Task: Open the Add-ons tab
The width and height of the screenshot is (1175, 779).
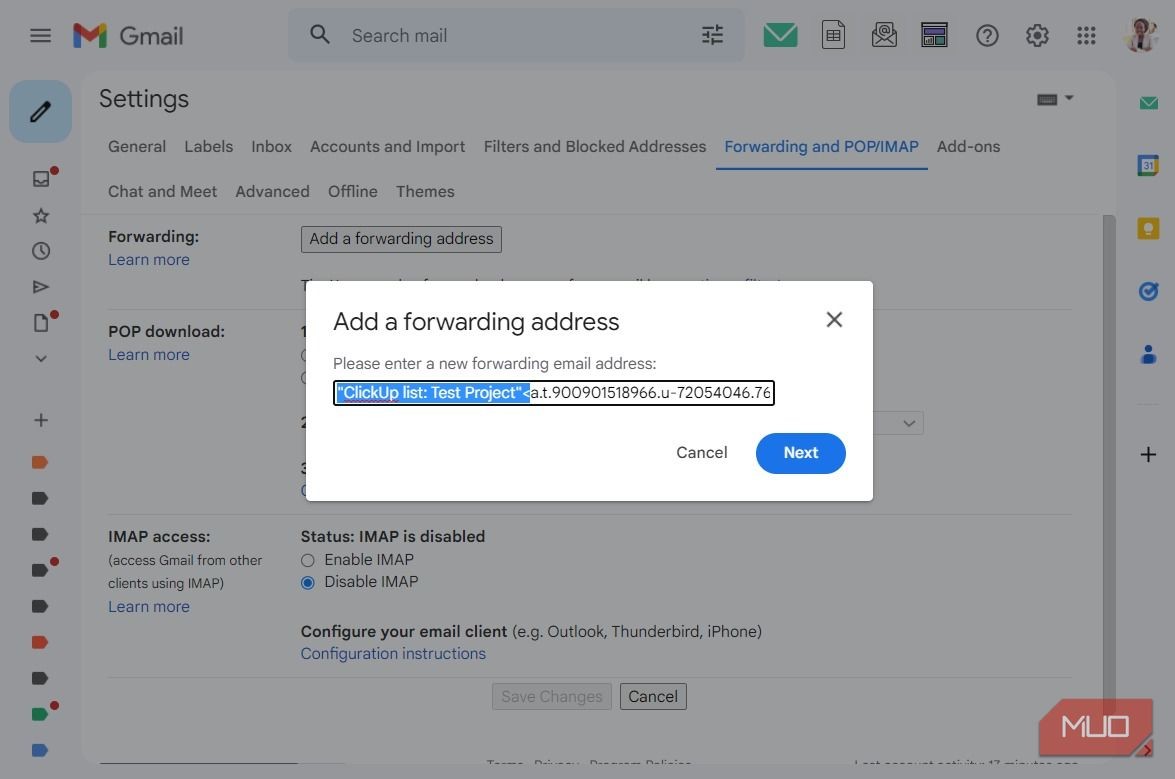Action: tap(968, 147)
